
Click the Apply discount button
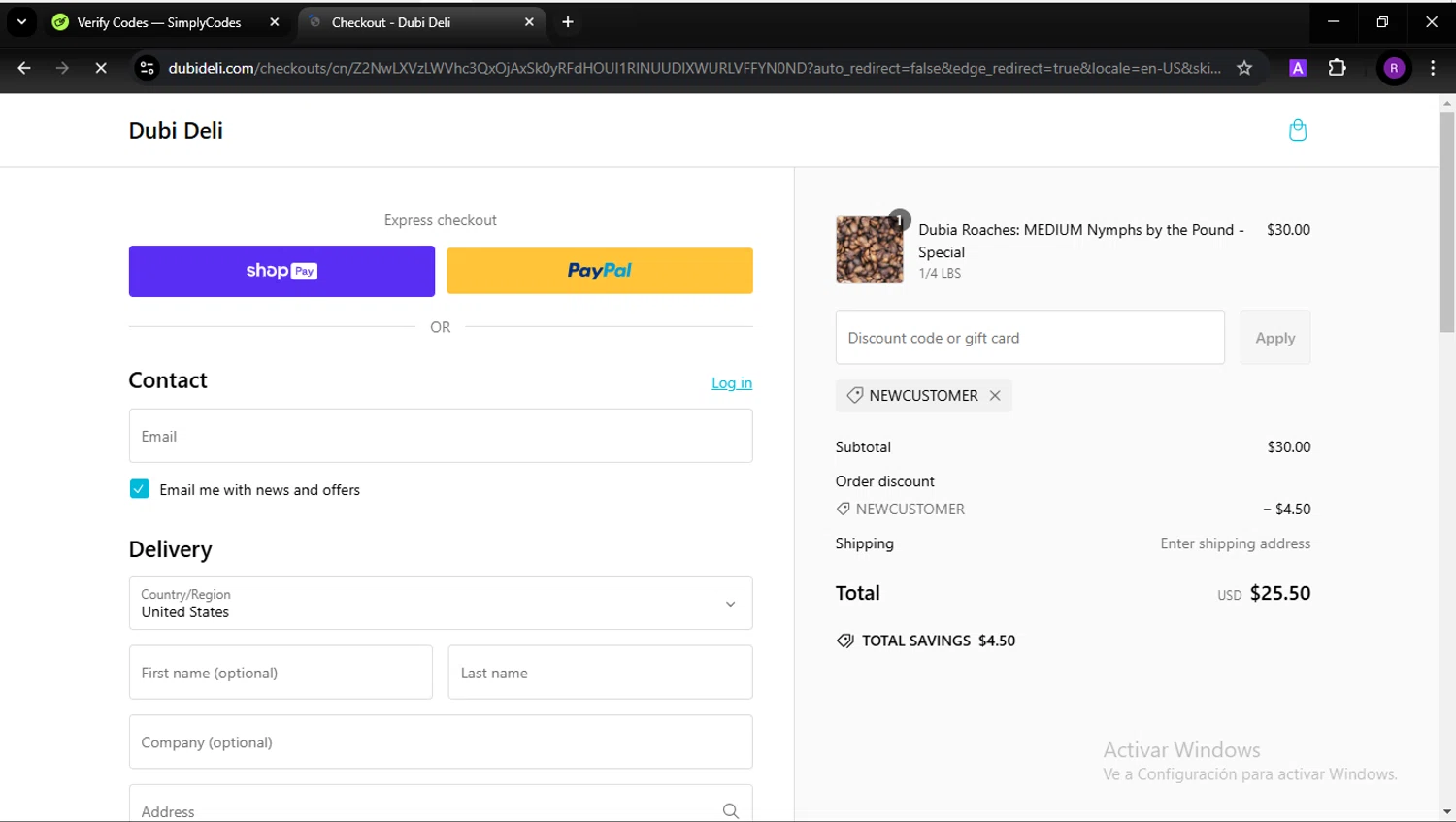tap(1275, 338)
